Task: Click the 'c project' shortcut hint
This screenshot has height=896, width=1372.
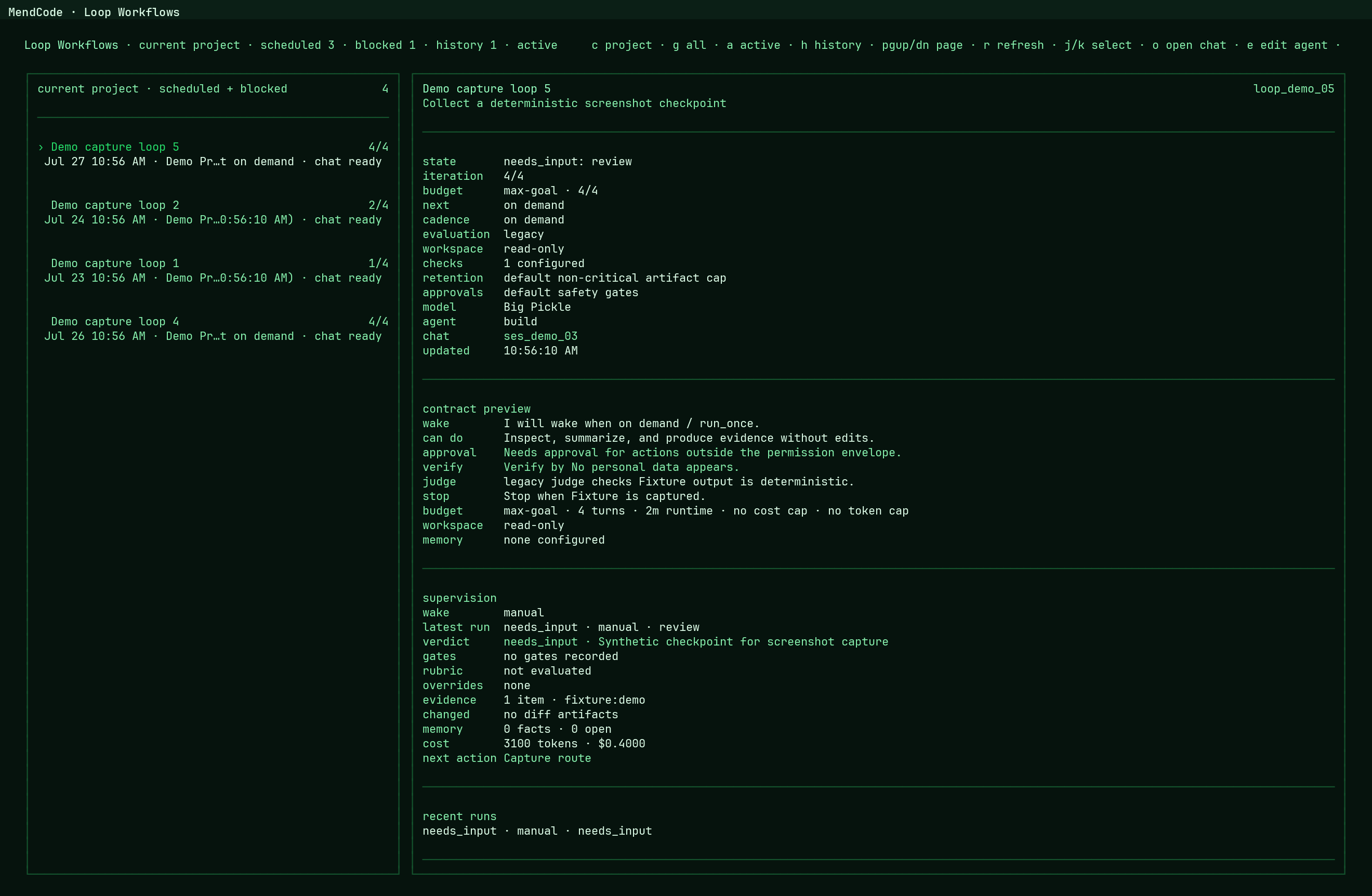Action: [x=622, y=45]
